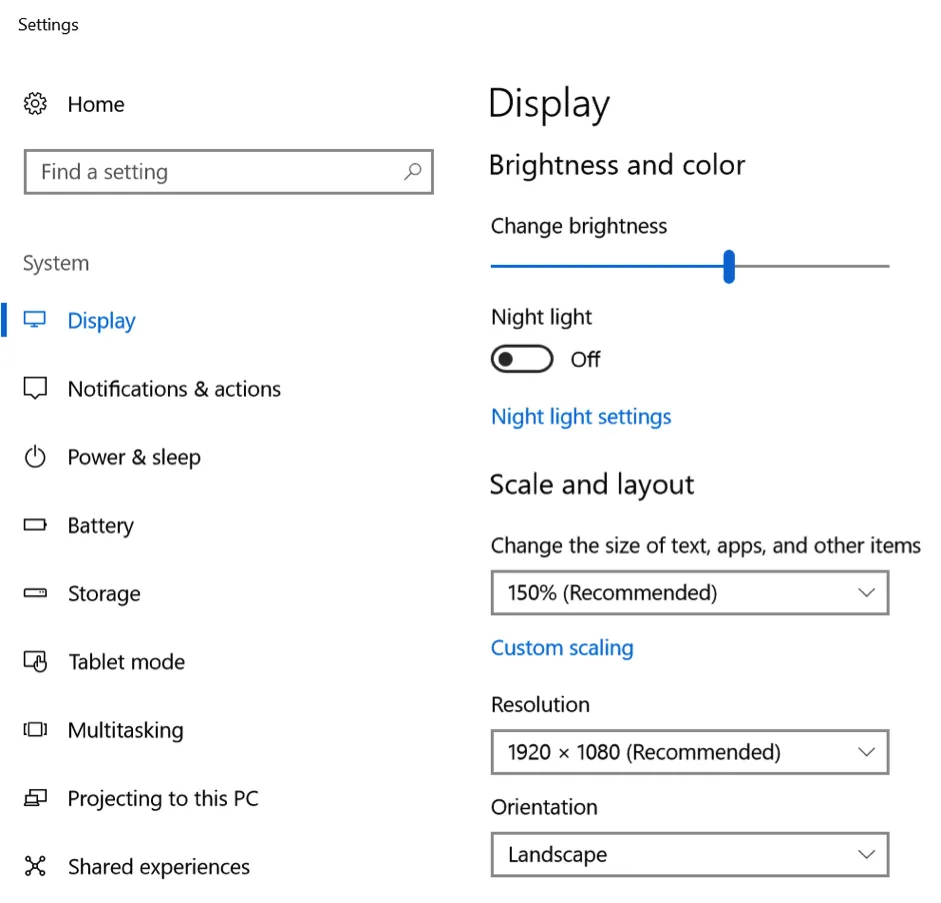
Task: Open the Orientation dropdown showing Landscape
Action: pyautogui.click(x=689, y=854)
